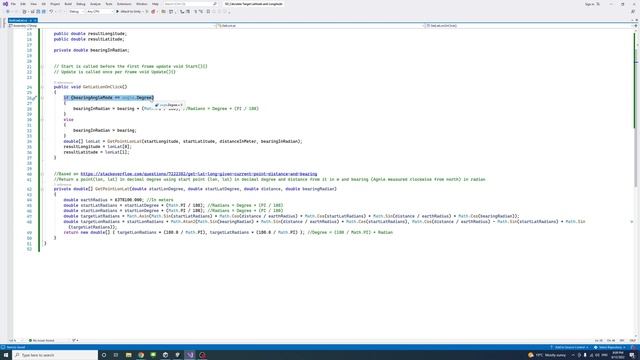Screen dimensions: 640x360
Task: Open the Unity Editor from the taskbar
Action: [178, 355]
